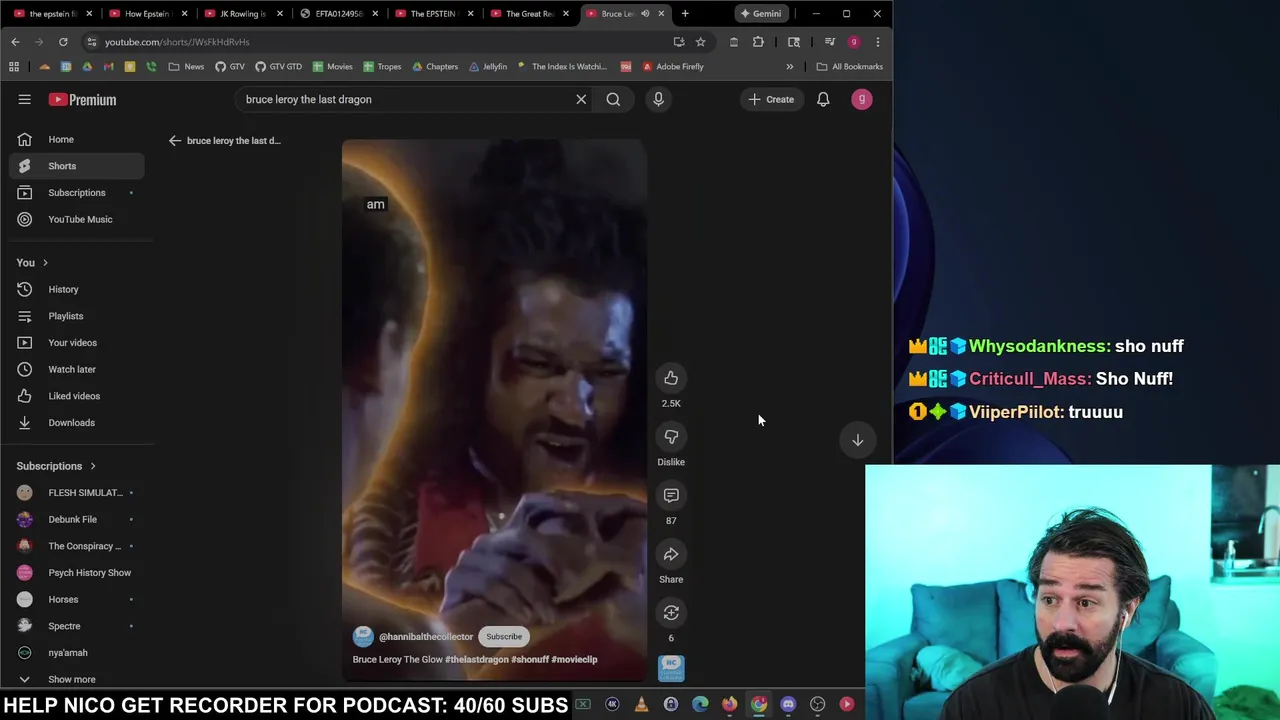Image resolution: width=1280 pixels, height=720 pixels.
Task: Expand hidden bookmarks overflow chevron
Action: (789, 66)
